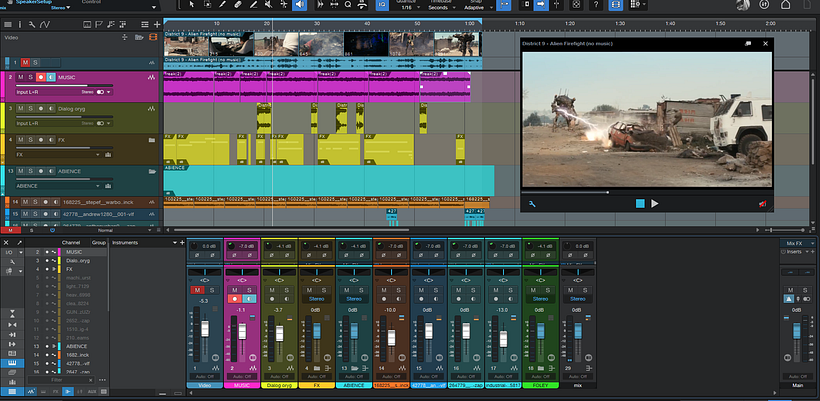820x401 pixels.
Task: Click Auto: Off on the FOLEY mixer channel
Action: [x=540, y=376]
